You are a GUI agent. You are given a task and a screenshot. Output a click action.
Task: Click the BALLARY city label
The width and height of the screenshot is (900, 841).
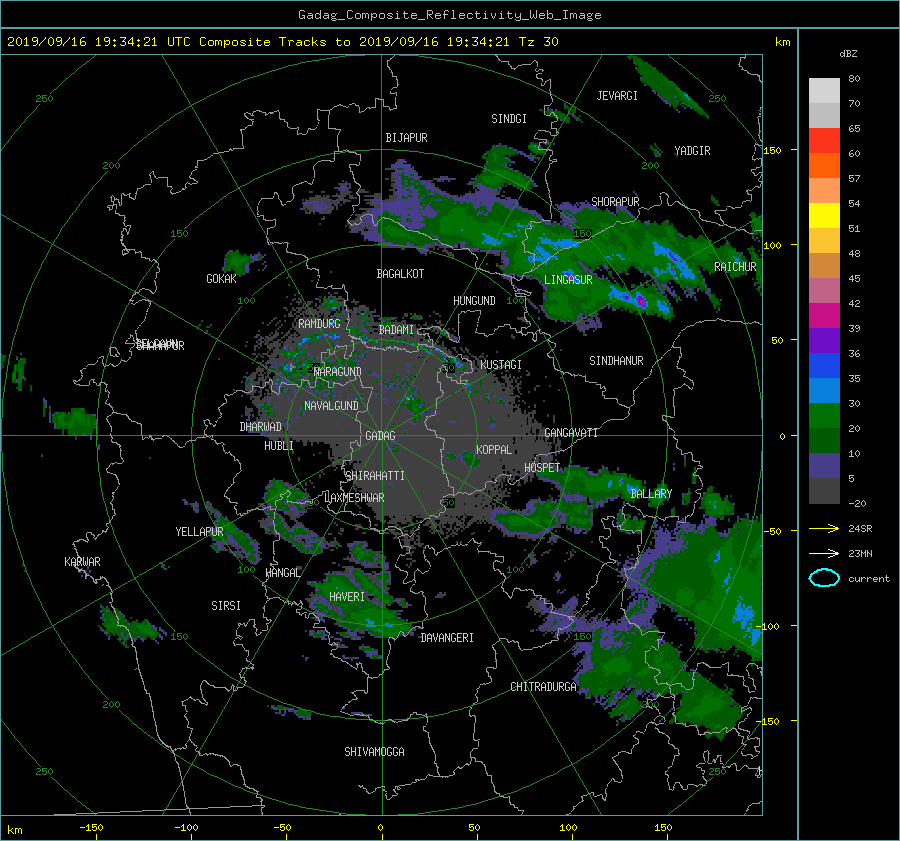coord(651,494)
